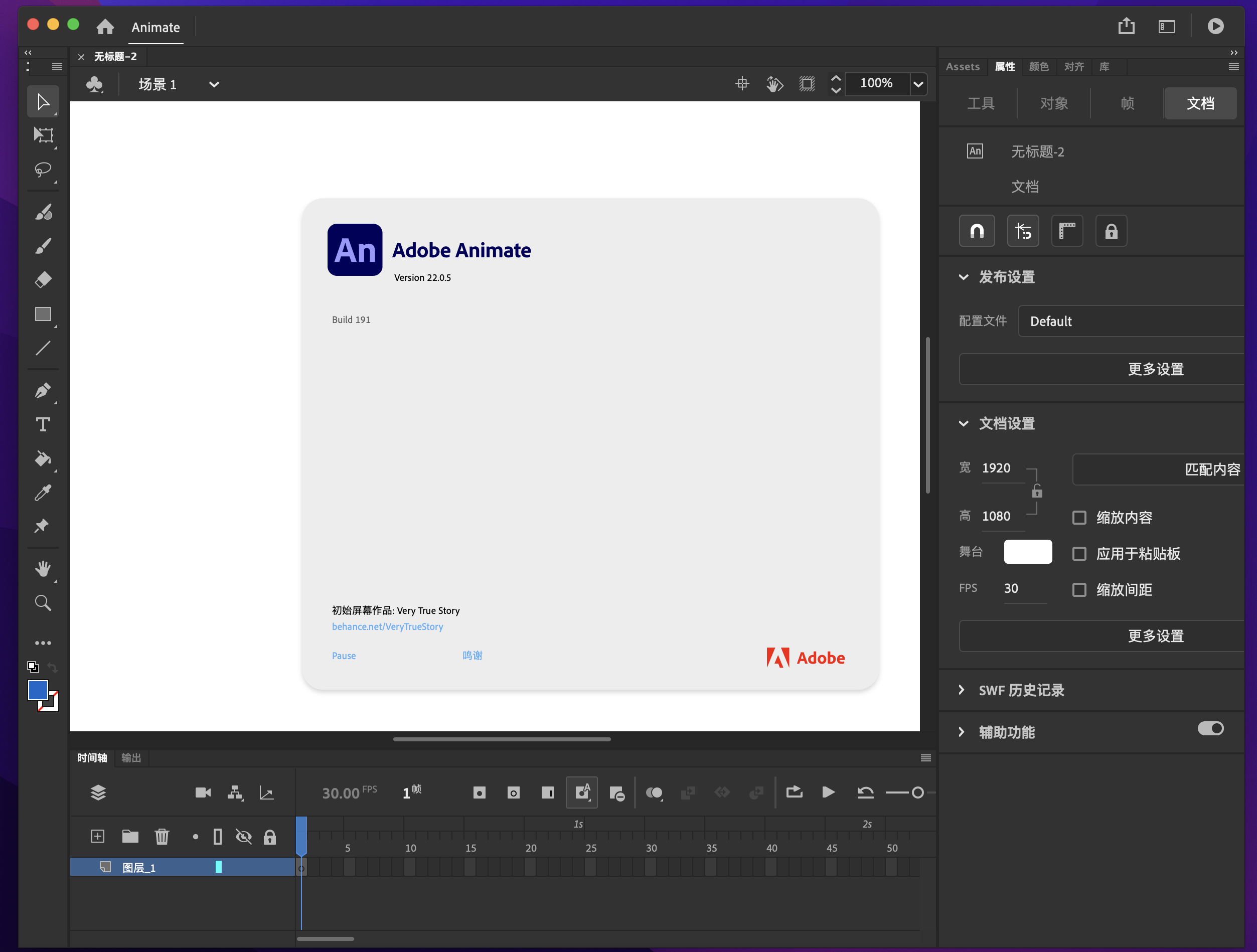Select the Lasso tool

[x=43, y=170]
